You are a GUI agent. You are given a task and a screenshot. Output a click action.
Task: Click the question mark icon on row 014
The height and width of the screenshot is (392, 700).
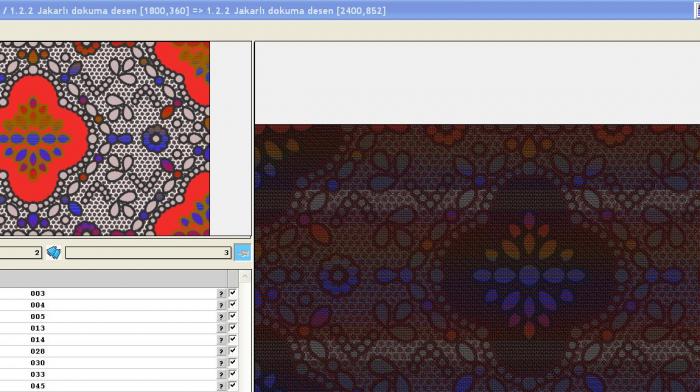pos(221,340)
